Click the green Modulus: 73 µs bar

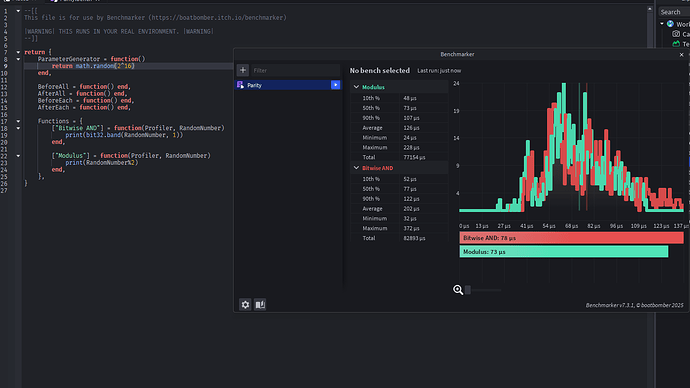point(564,252)
